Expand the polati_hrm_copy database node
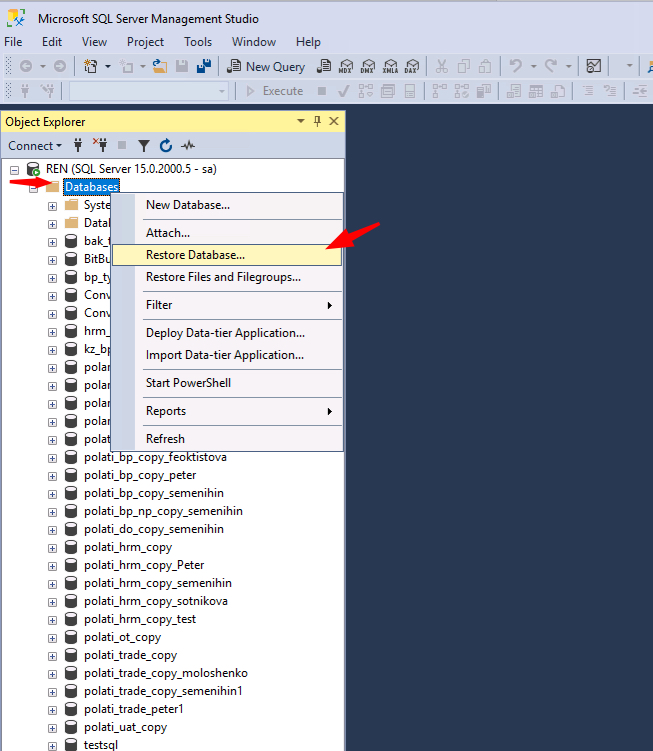Viewport: 653px width, 751px height. click(x=52, y=548)
